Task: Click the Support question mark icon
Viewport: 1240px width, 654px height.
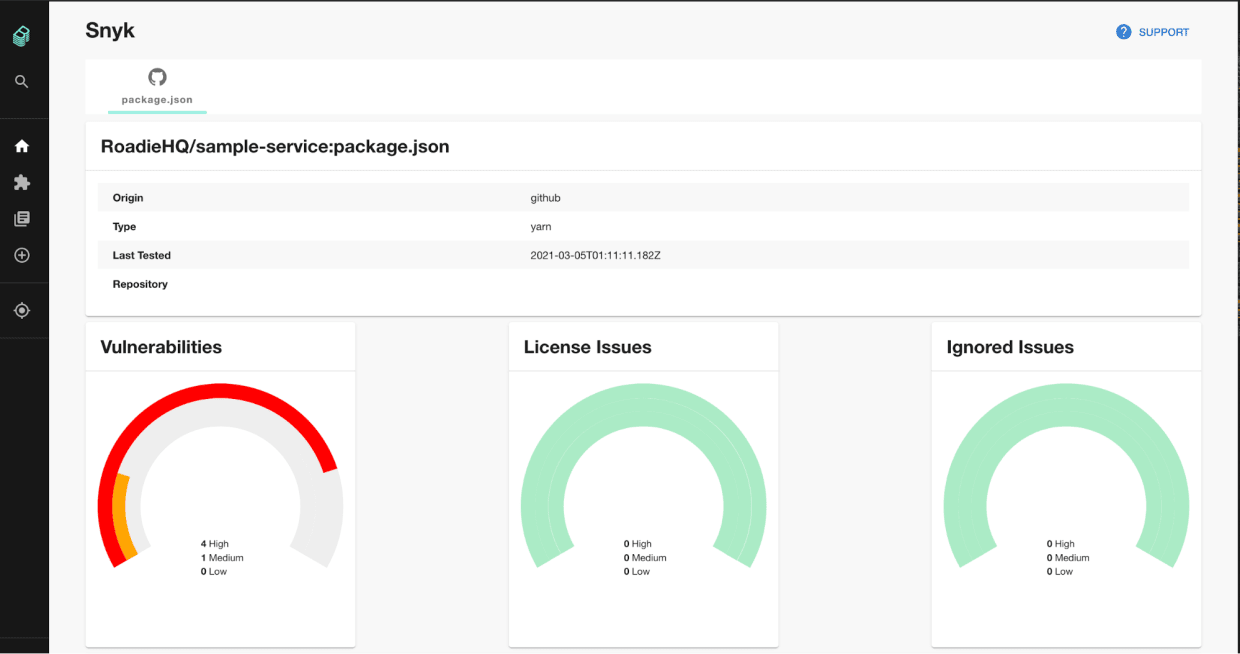Action: tap(1124, 32)
